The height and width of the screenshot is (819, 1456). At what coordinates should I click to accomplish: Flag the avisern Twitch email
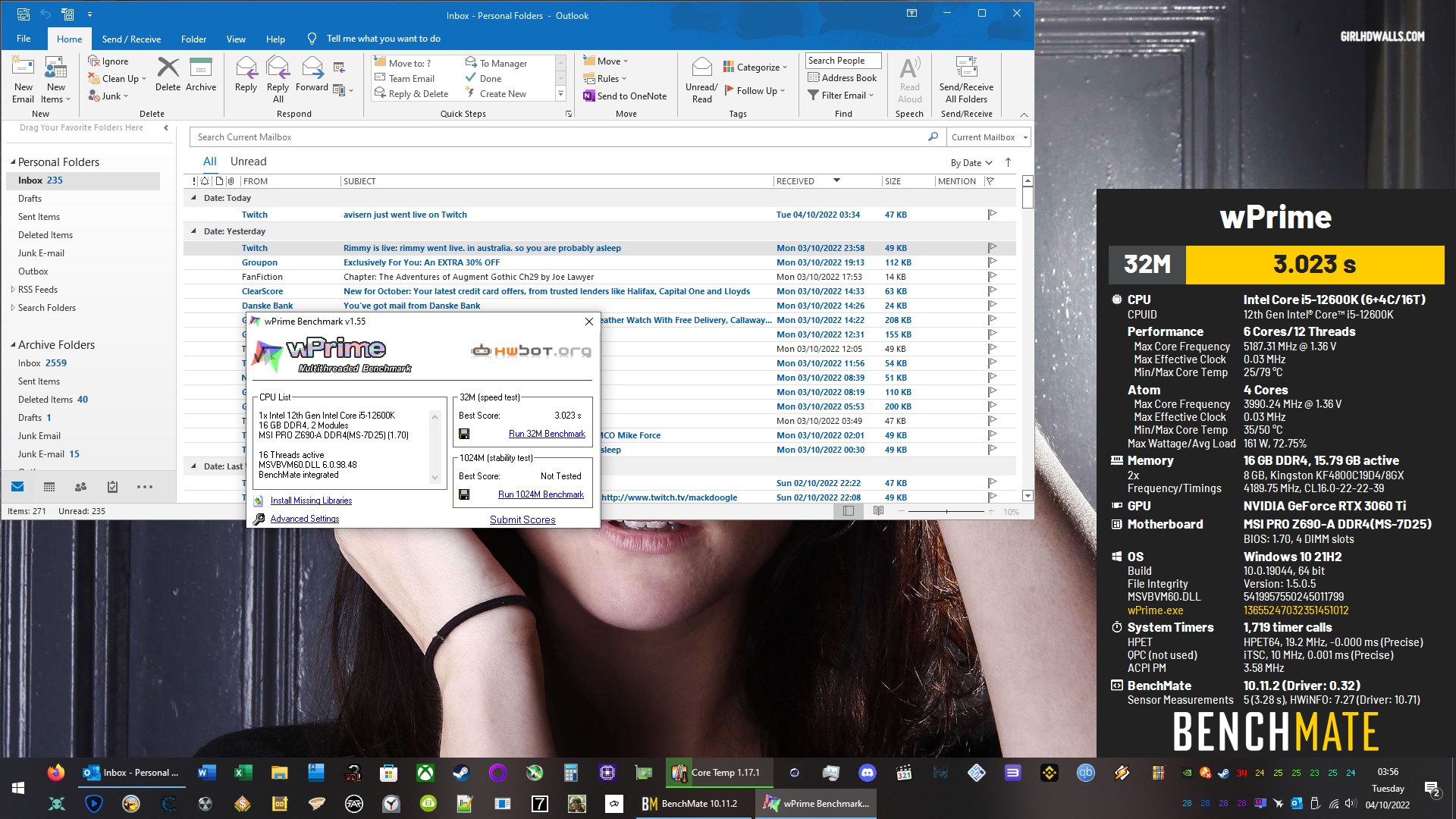992,215
